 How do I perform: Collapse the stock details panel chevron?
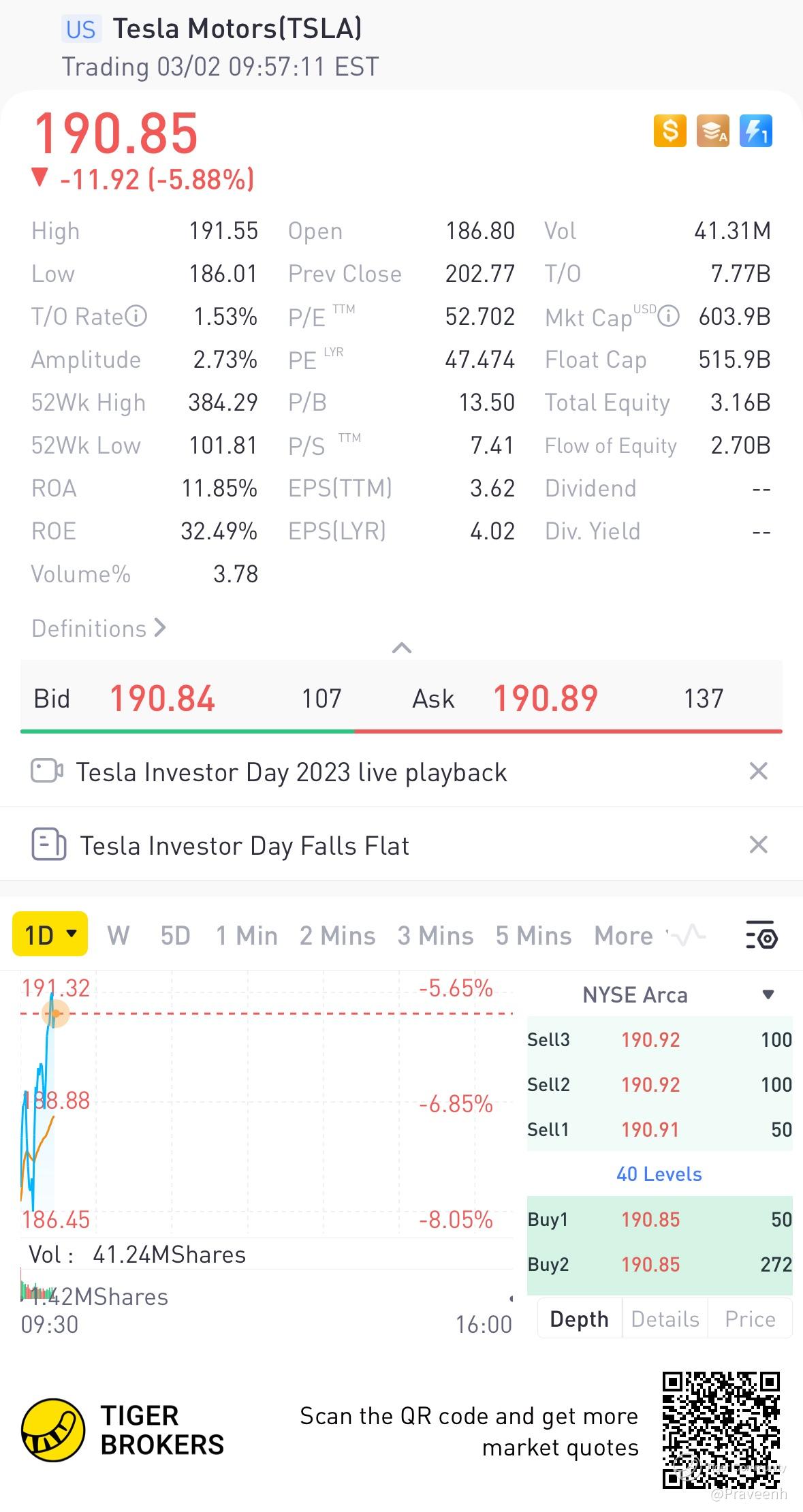402,648
